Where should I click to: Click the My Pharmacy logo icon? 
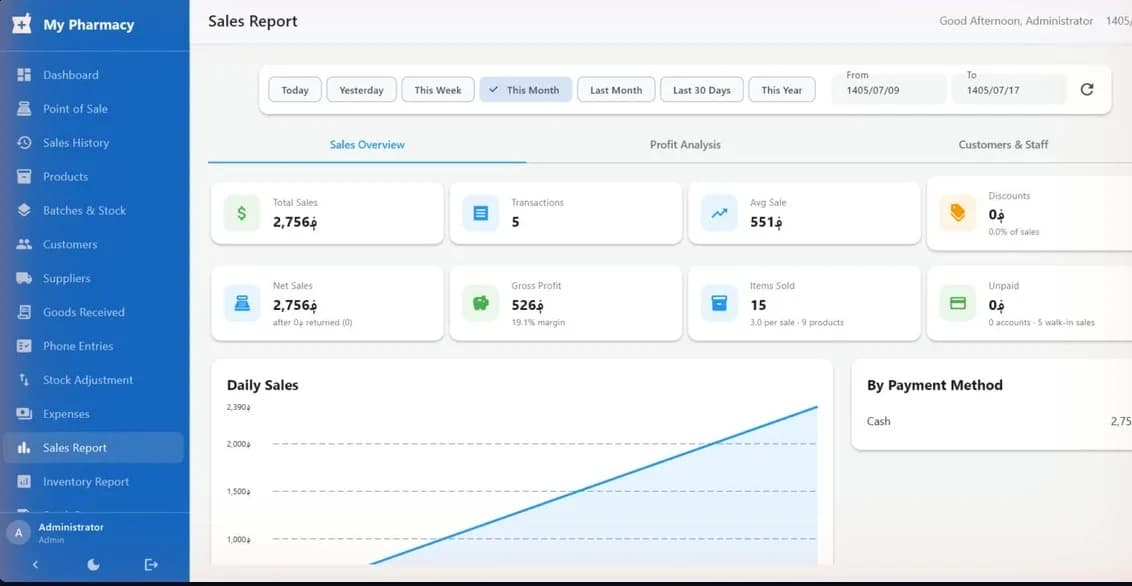[x=22, y=24]
